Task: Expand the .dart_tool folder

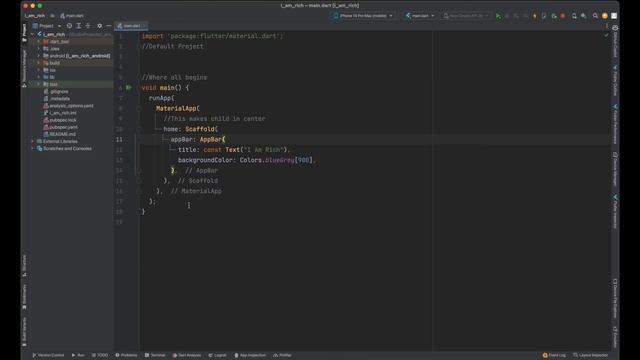Action: pyautogui.click(x=39, y=42)
